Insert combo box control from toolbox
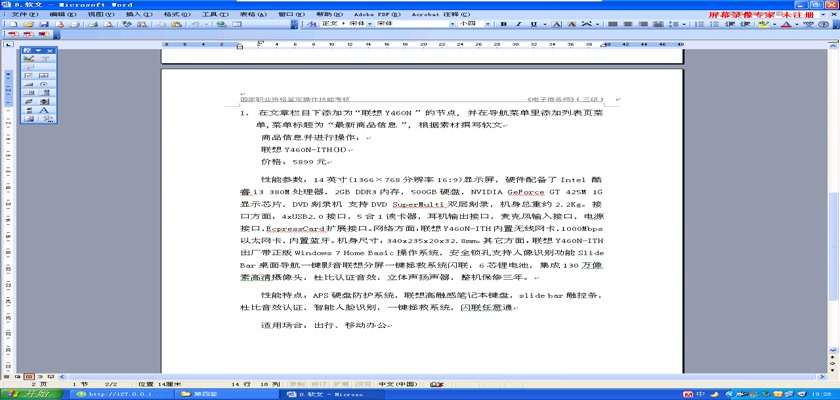The width and height of the screenshot is (840, 400). tap(44, 93)
